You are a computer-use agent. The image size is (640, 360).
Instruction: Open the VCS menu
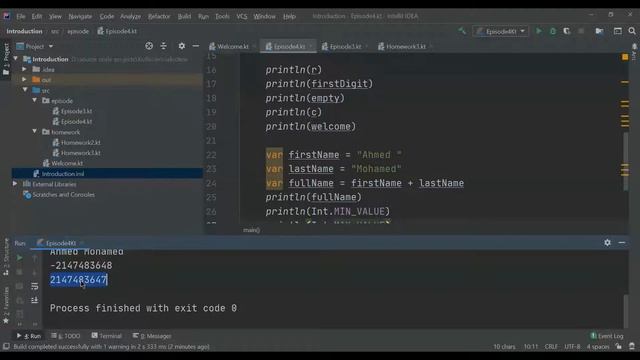point(242,16)
